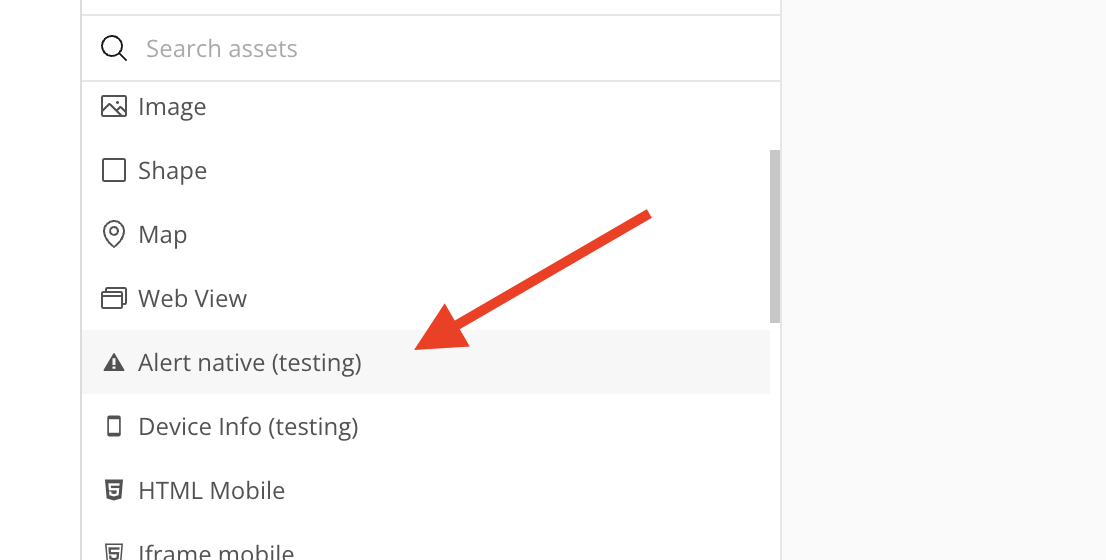Select the Device Info (testing) label
Viewport: 1106px width, 560px height.
[248, 427]
